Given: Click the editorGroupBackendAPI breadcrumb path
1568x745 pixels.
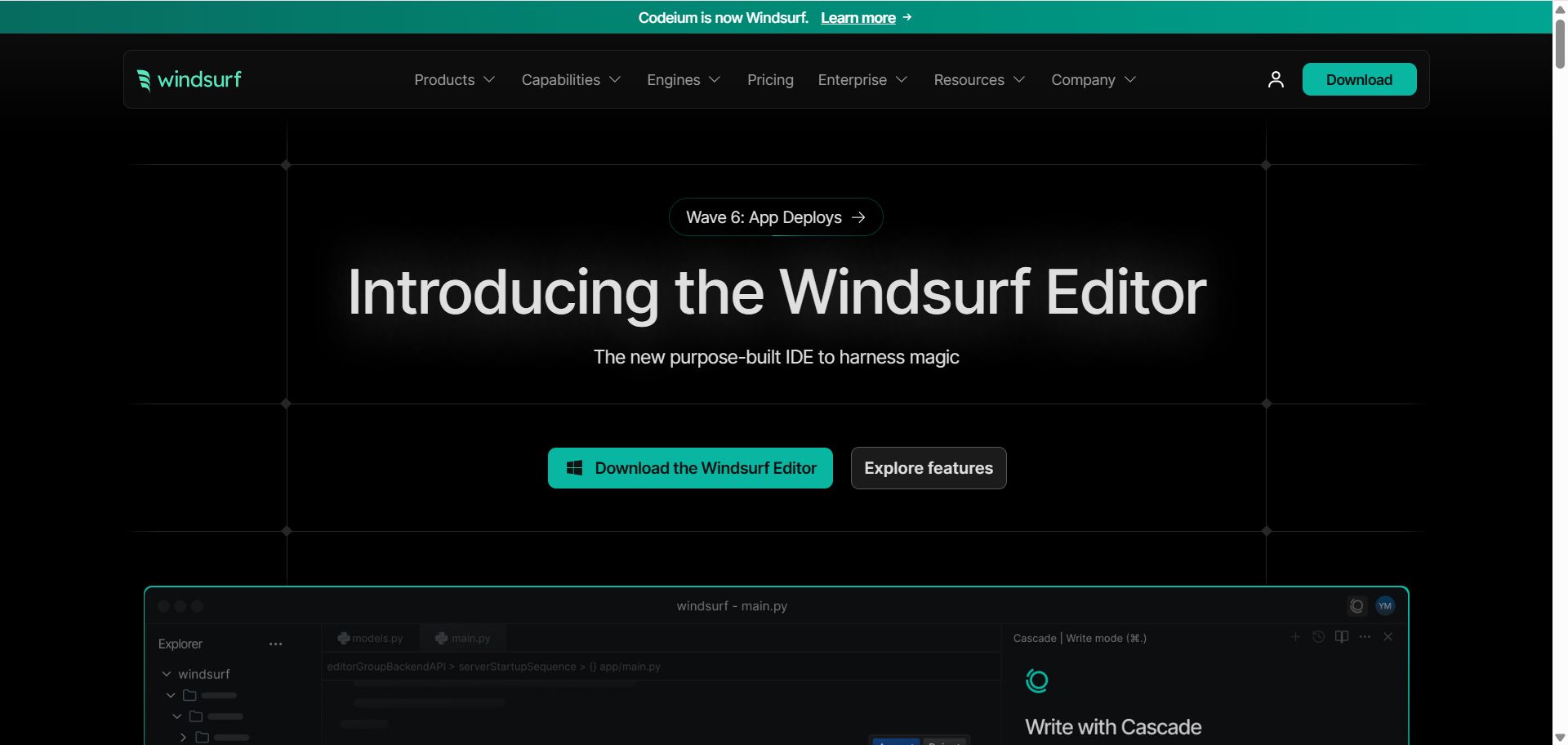Looking at the screenshot, I should point(493,667).
